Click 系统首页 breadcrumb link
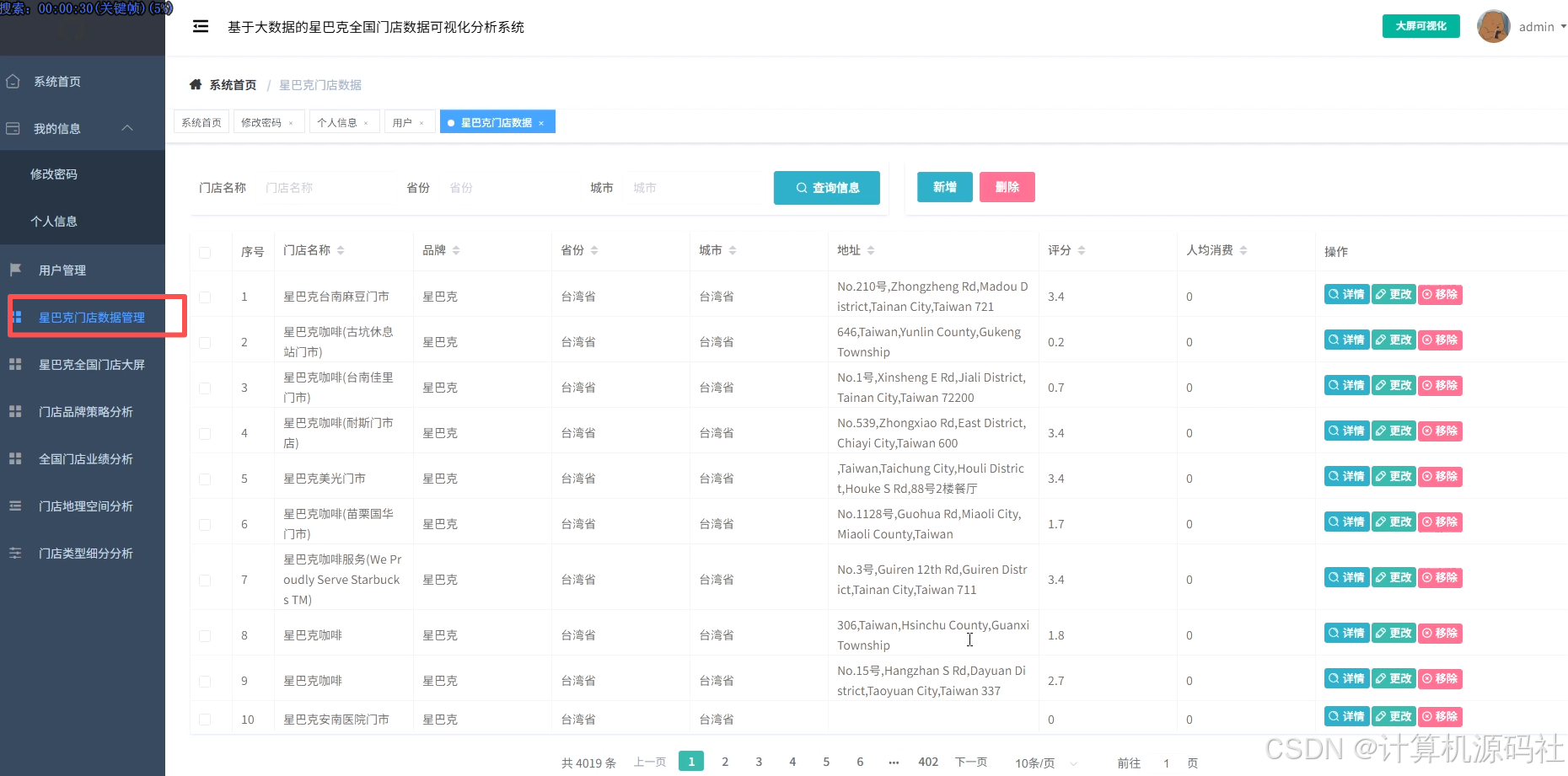Screen dimensions: 1568x776 click(x=233, y=84)
